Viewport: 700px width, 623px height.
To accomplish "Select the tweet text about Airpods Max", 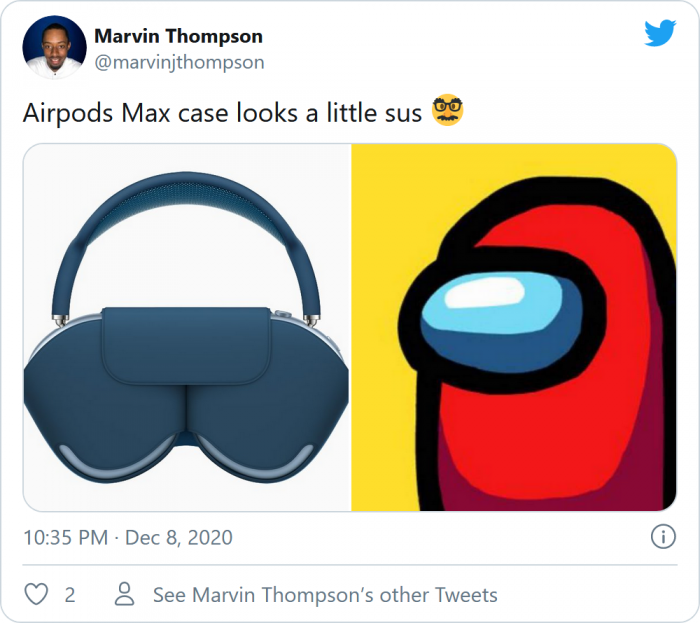I will (x=222, y=112).
